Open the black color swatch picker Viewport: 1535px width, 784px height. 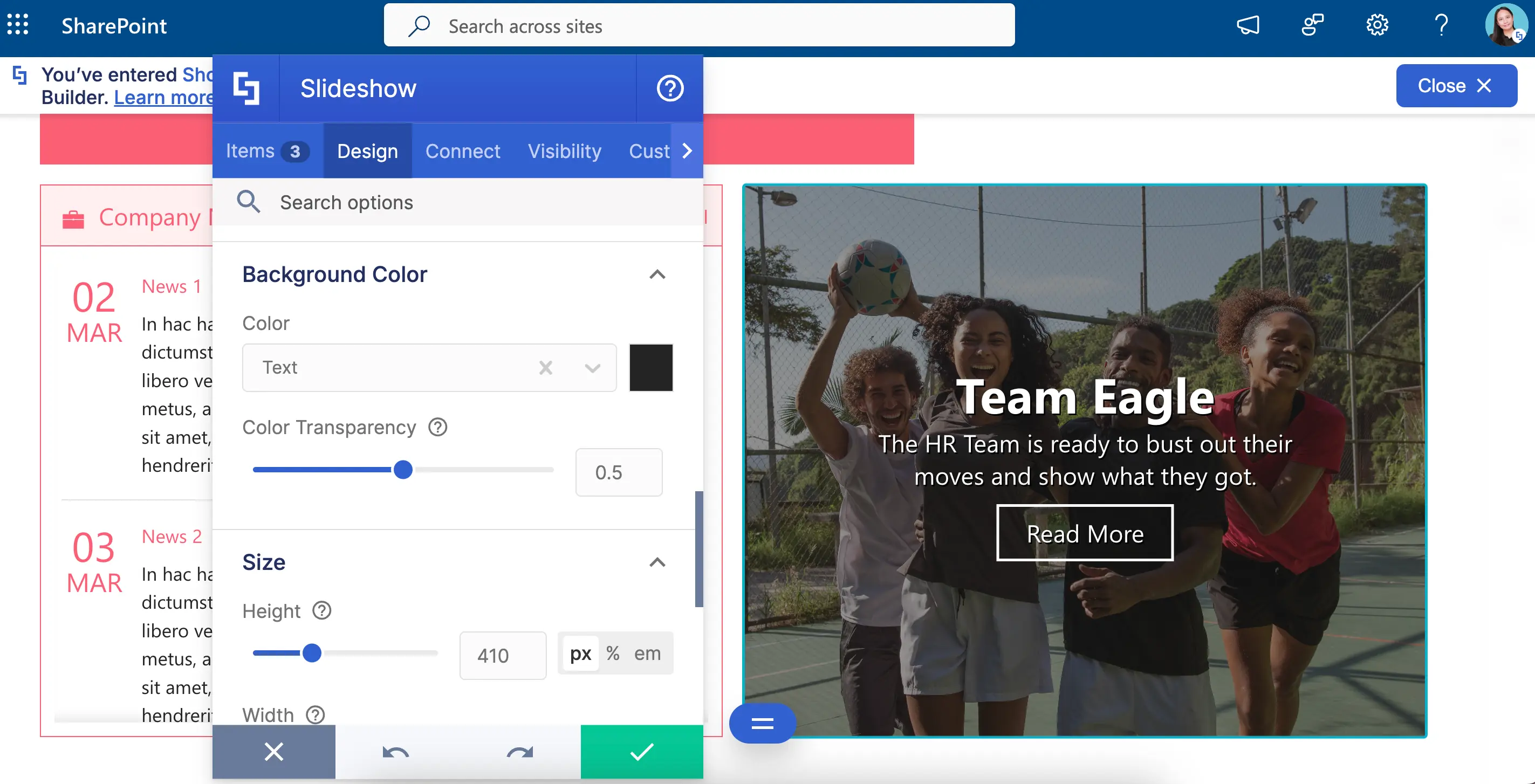point(650,368)
